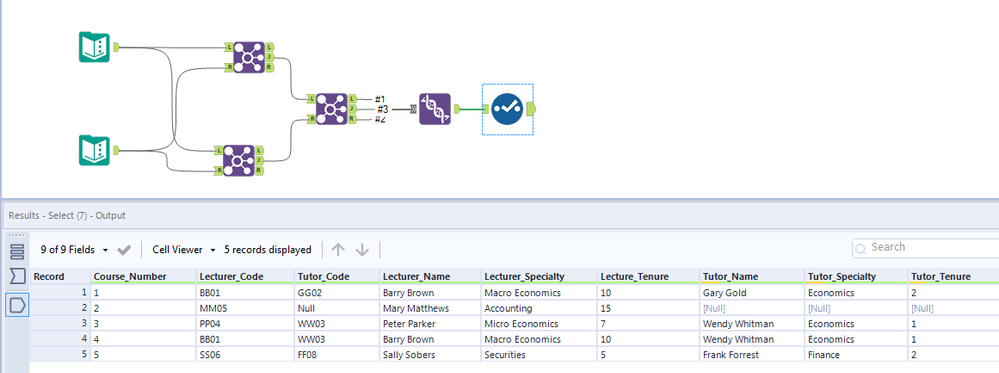Viewport: 999px width, 373px height.
Task: Go to next record with down arrow
Action: 362,250
